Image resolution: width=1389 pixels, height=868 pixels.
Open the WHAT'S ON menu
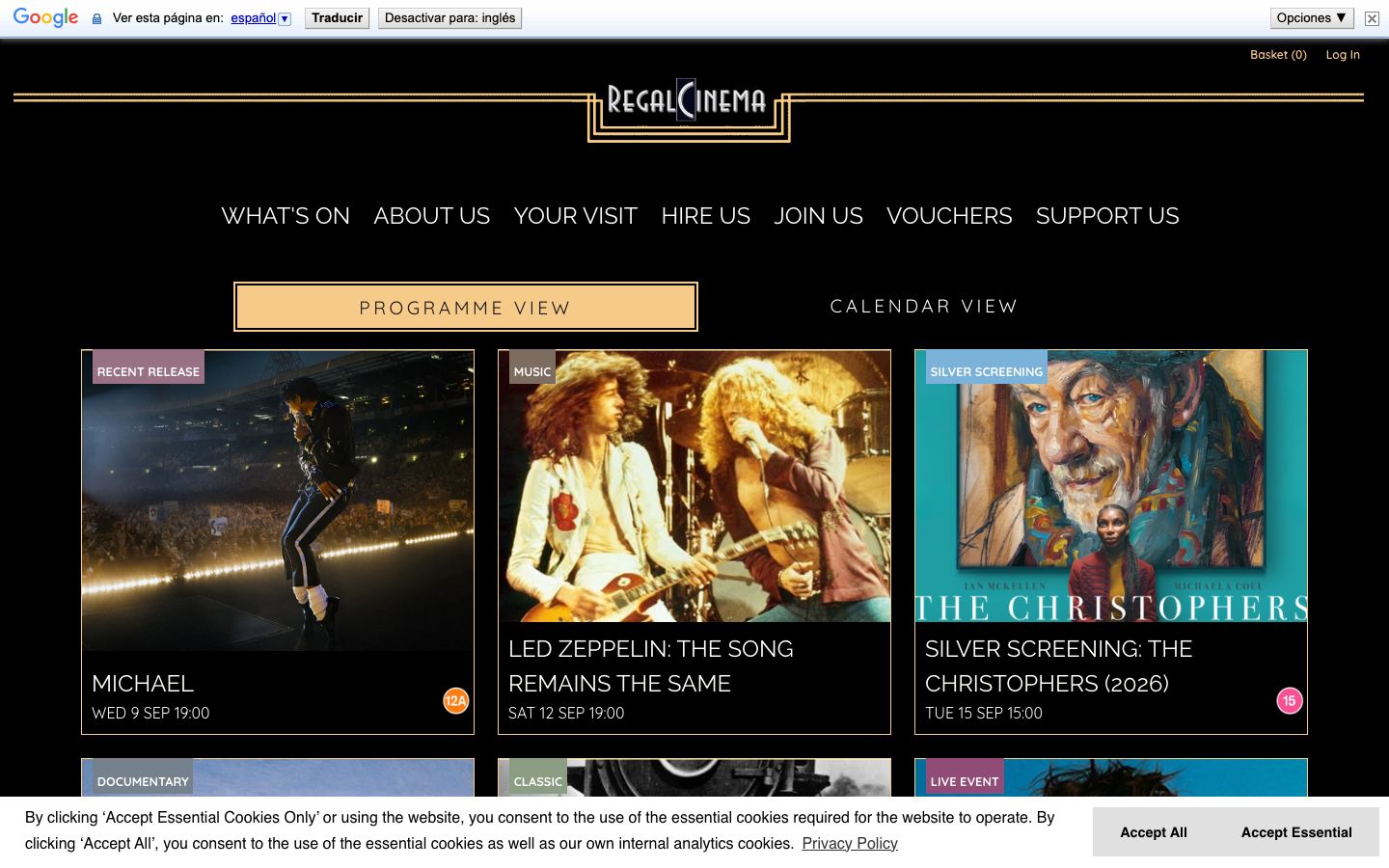[286, 216]
